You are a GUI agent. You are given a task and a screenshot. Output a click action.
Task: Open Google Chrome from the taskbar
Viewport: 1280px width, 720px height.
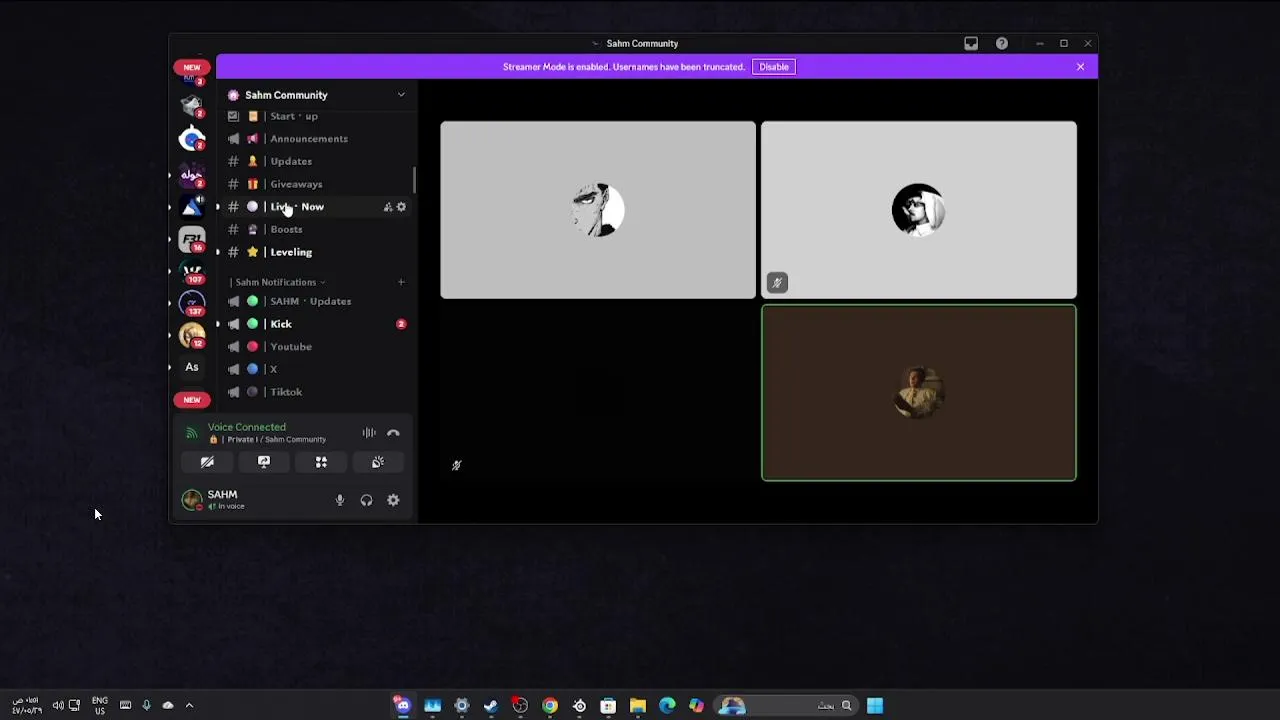550,706
